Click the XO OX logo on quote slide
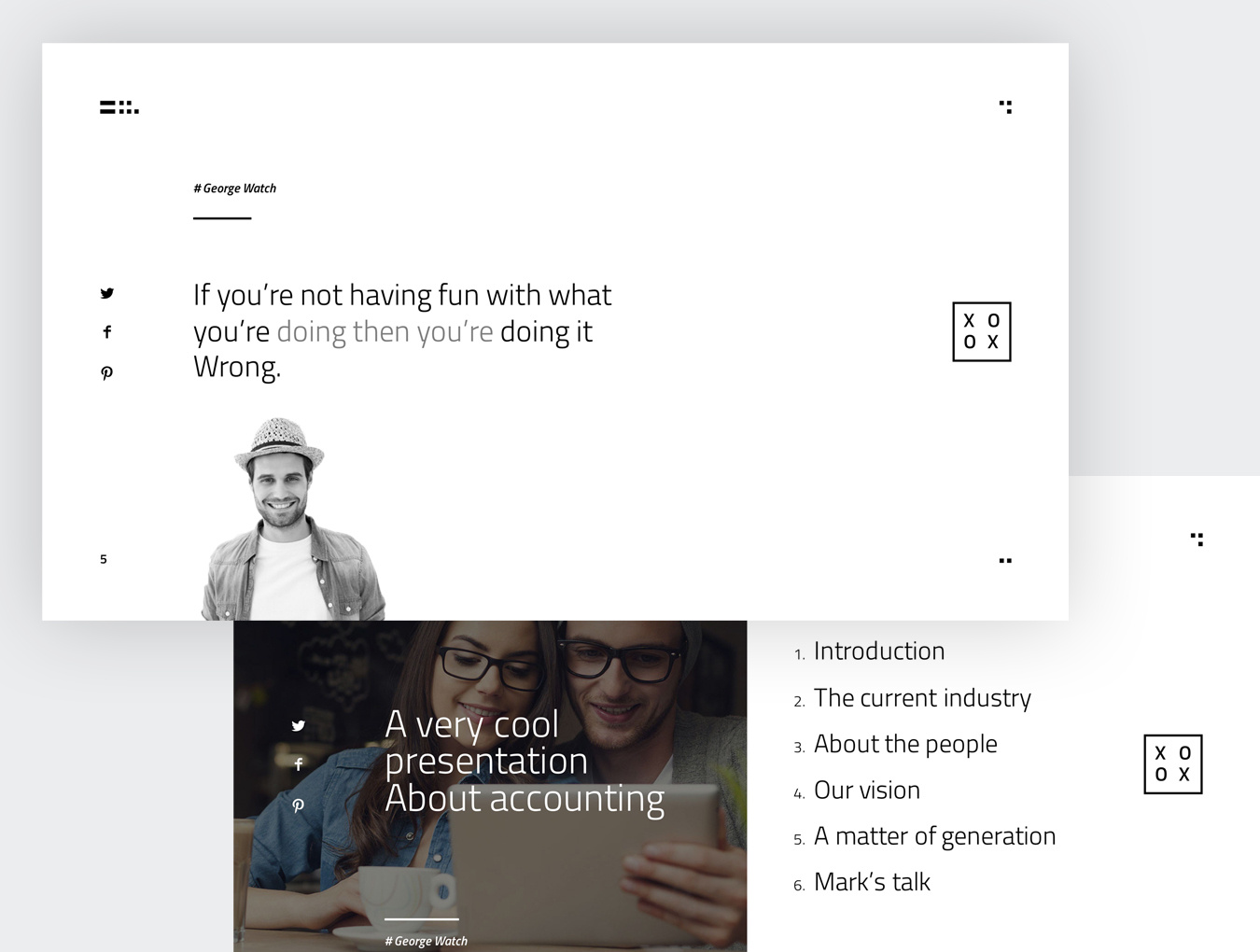1260x952 pixels. [x=981, y=331]
